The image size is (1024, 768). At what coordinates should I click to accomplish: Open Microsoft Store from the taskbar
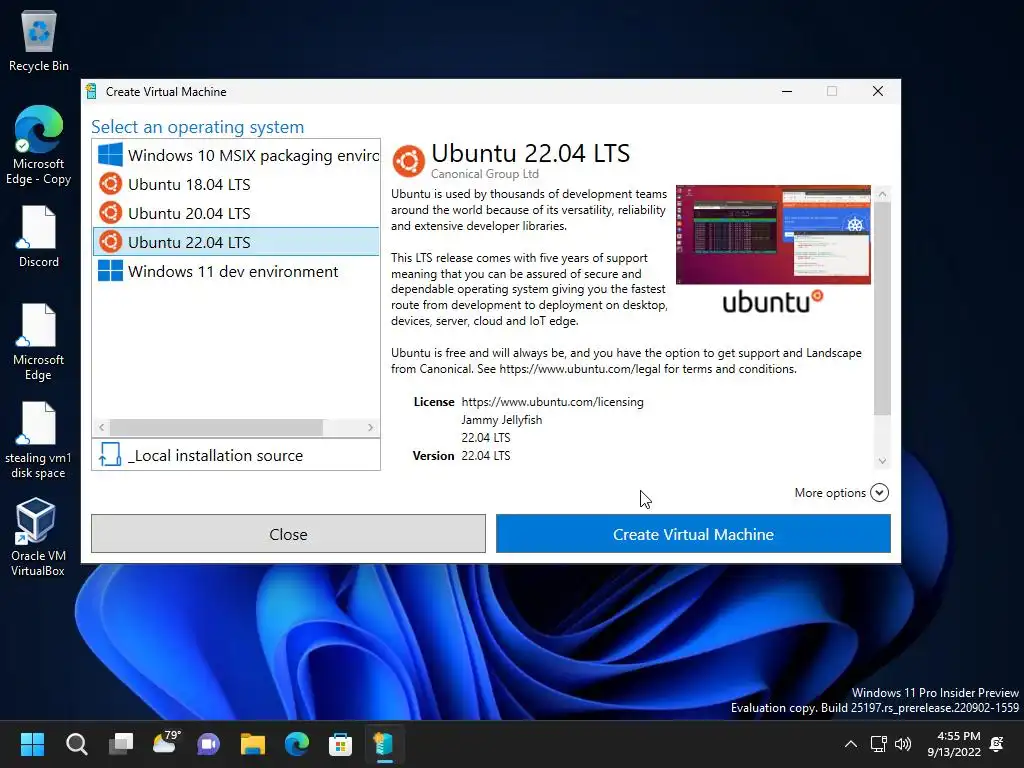click(x=340, y=744)
